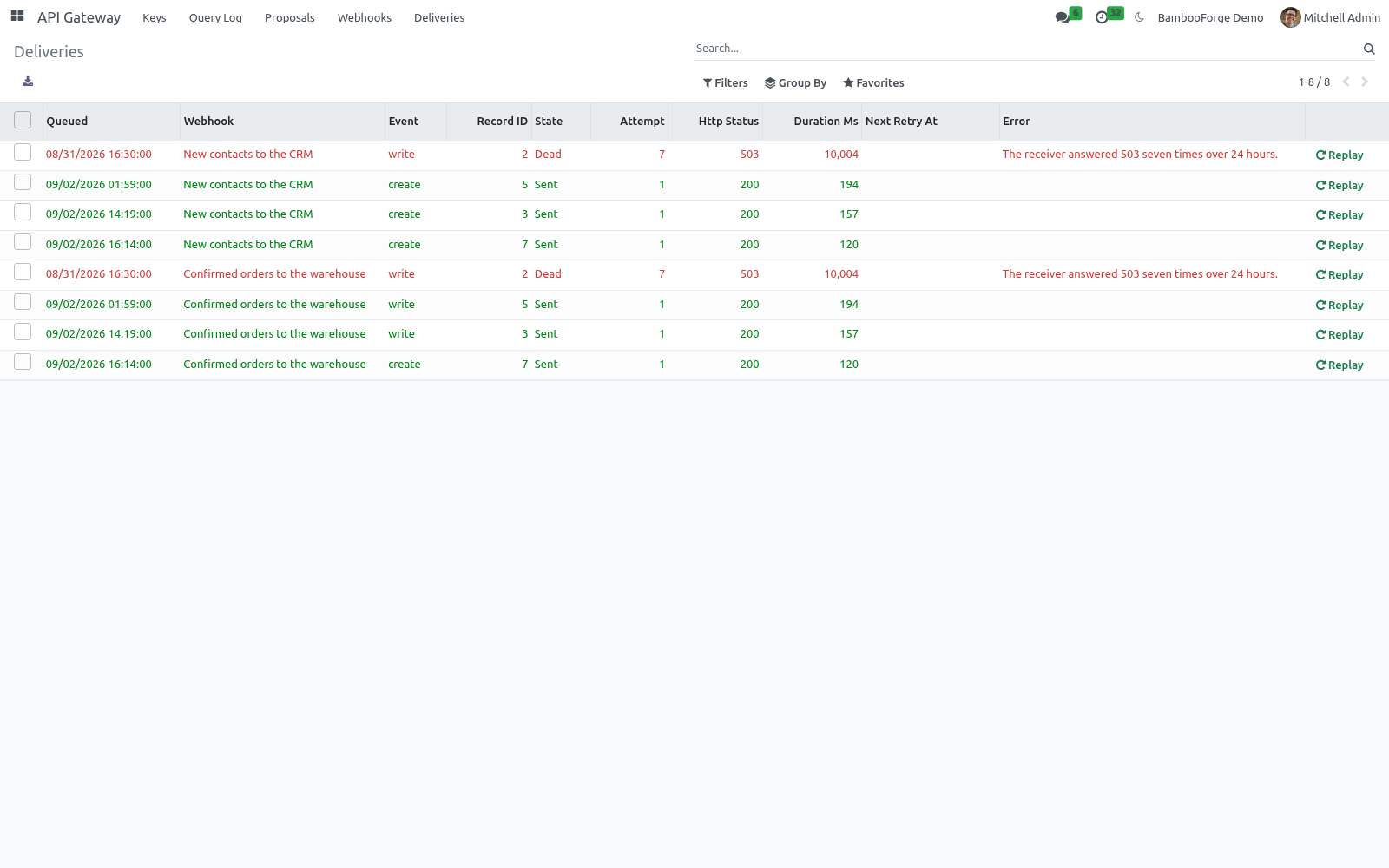This screenshot has width=1389, height=868.
Task: Open the Filters dropdown
Action: (725, 83)
